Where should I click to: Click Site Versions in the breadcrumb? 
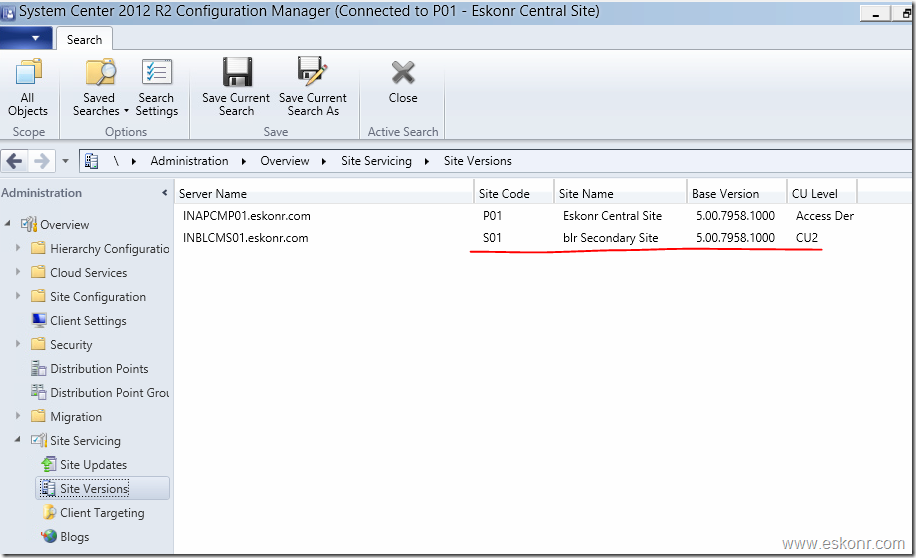477,161
